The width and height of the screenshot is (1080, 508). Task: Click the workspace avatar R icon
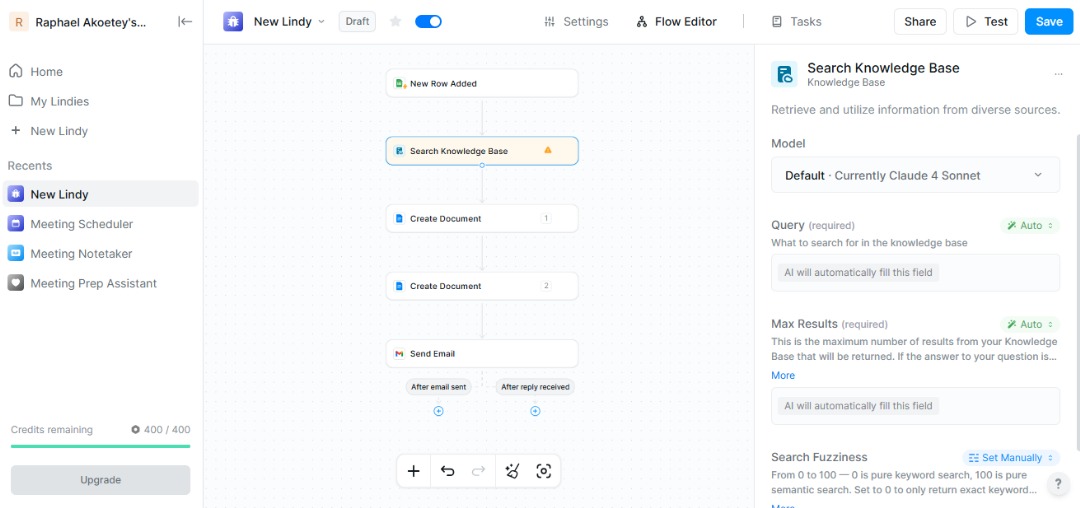(x=19, y=22)
